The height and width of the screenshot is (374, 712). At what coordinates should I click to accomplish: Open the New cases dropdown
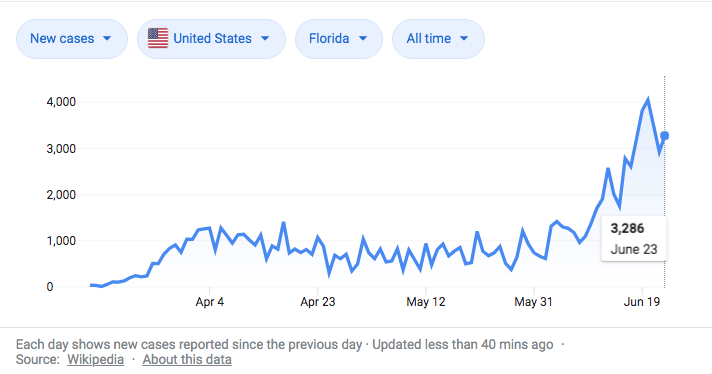72,39
